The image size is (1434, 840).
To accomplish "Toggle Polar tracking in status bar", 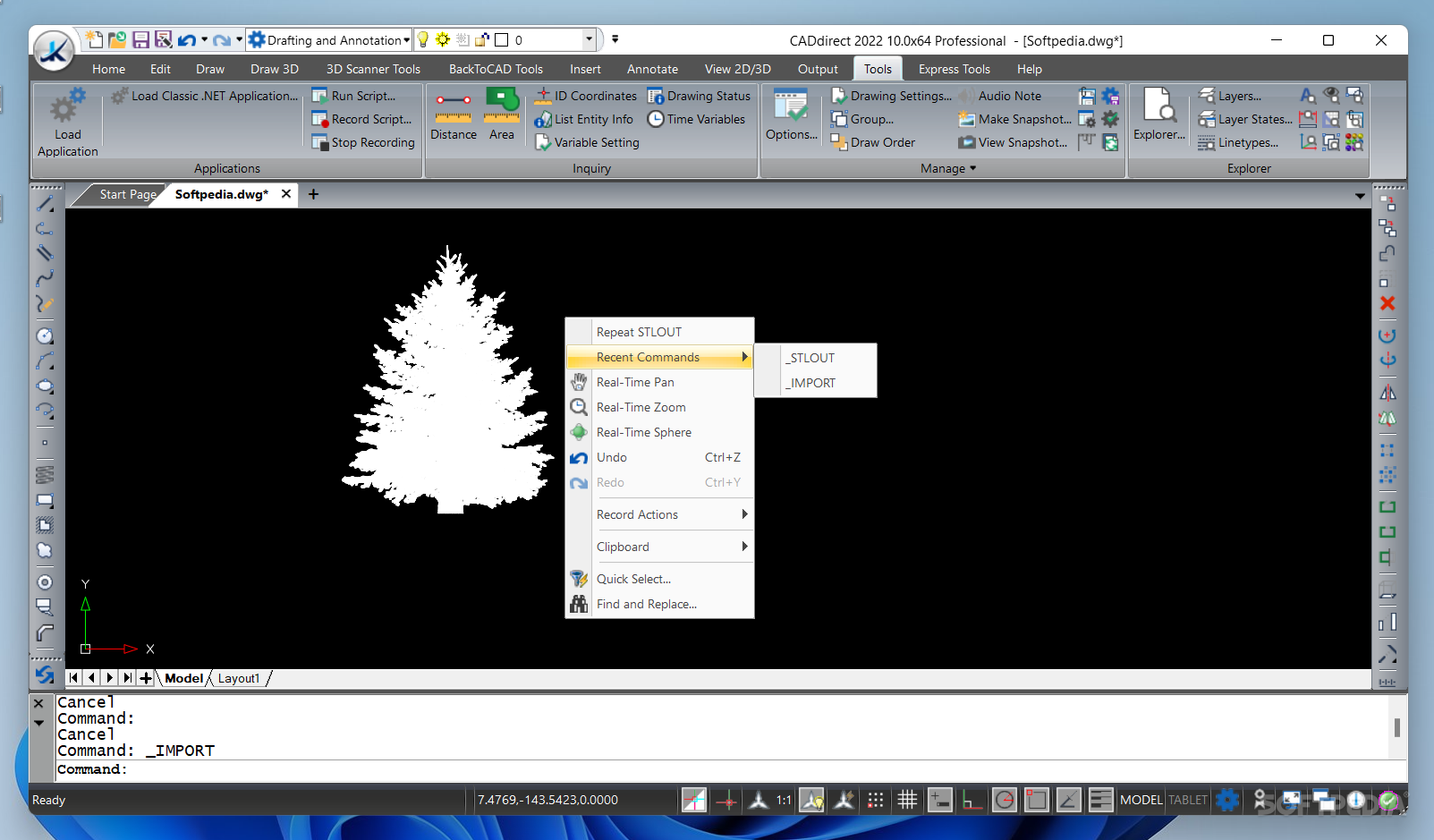I will [1005, 800].
